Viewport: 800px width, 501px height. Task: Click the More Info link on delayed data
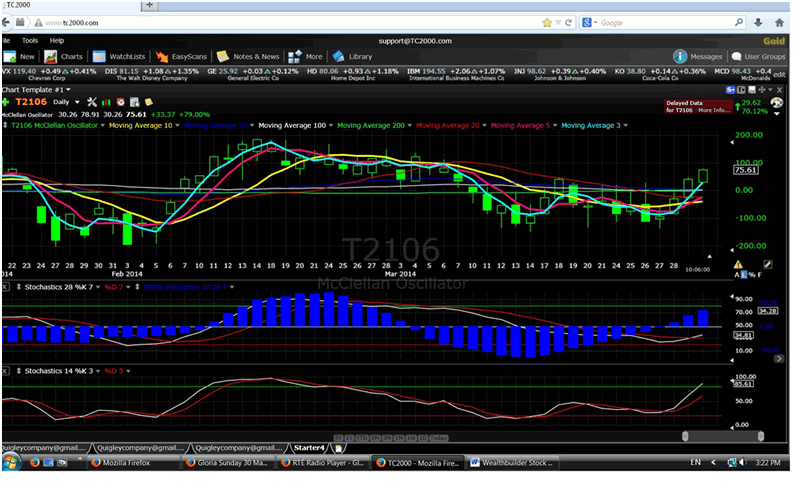713,110
